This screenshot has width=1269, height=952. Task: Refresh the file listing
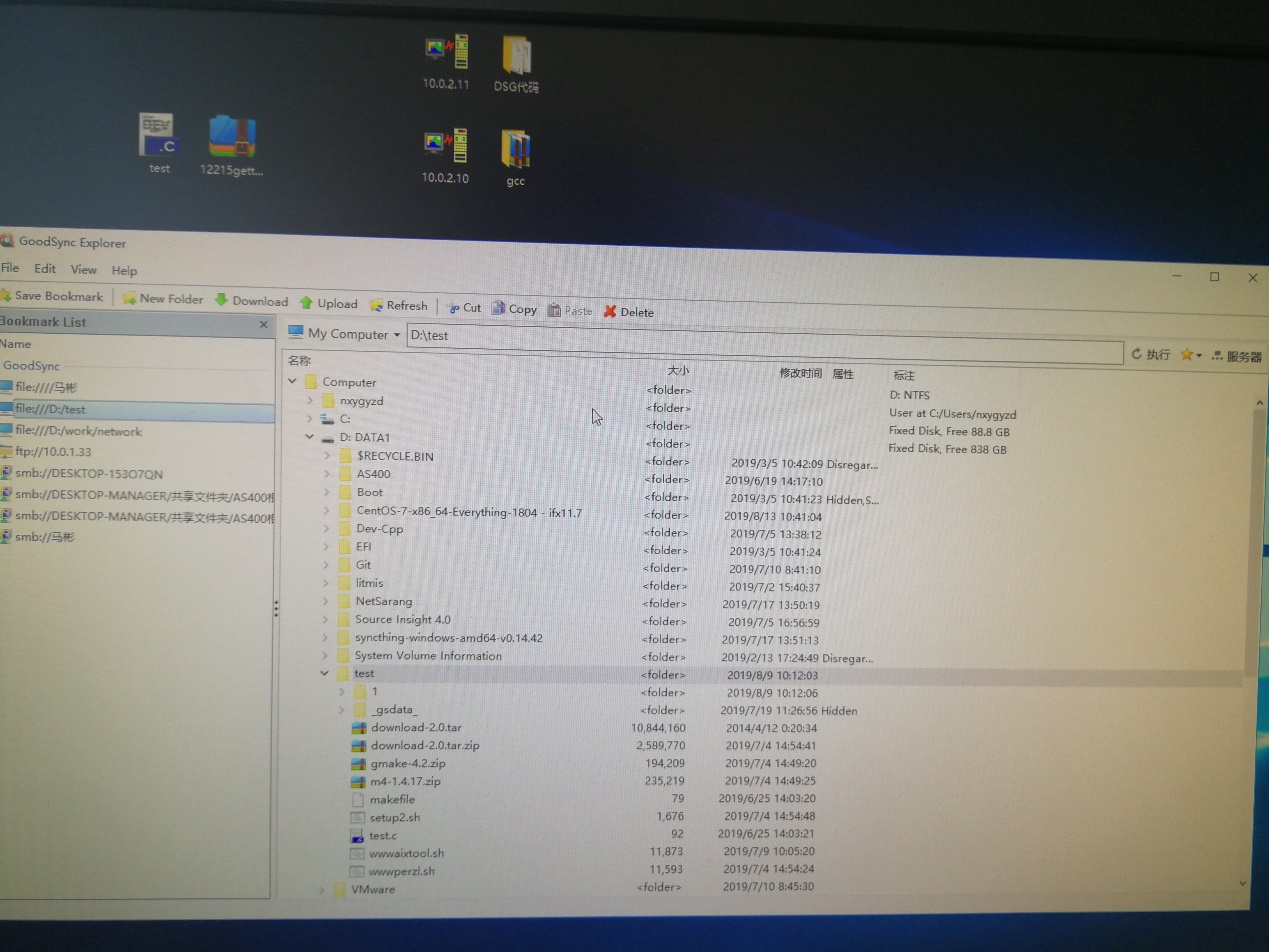(x=398, y=305)
